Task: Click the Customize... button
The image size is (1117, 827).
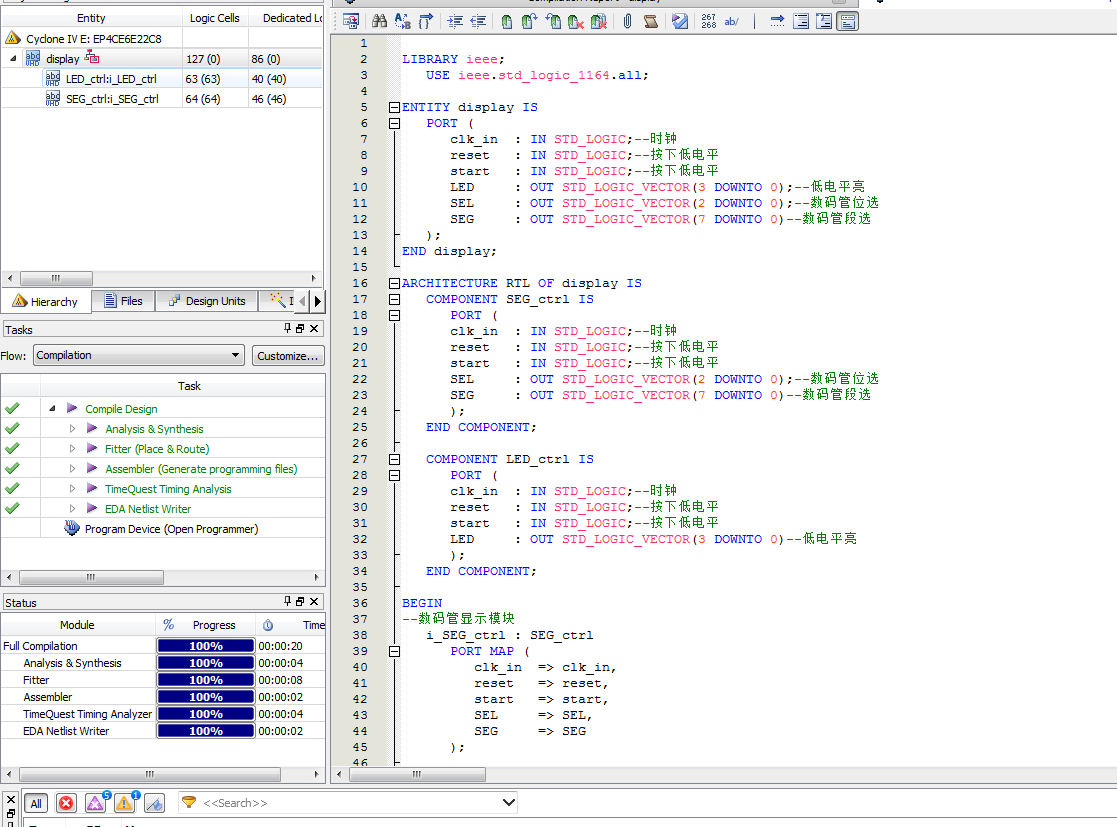Action: 288,355
